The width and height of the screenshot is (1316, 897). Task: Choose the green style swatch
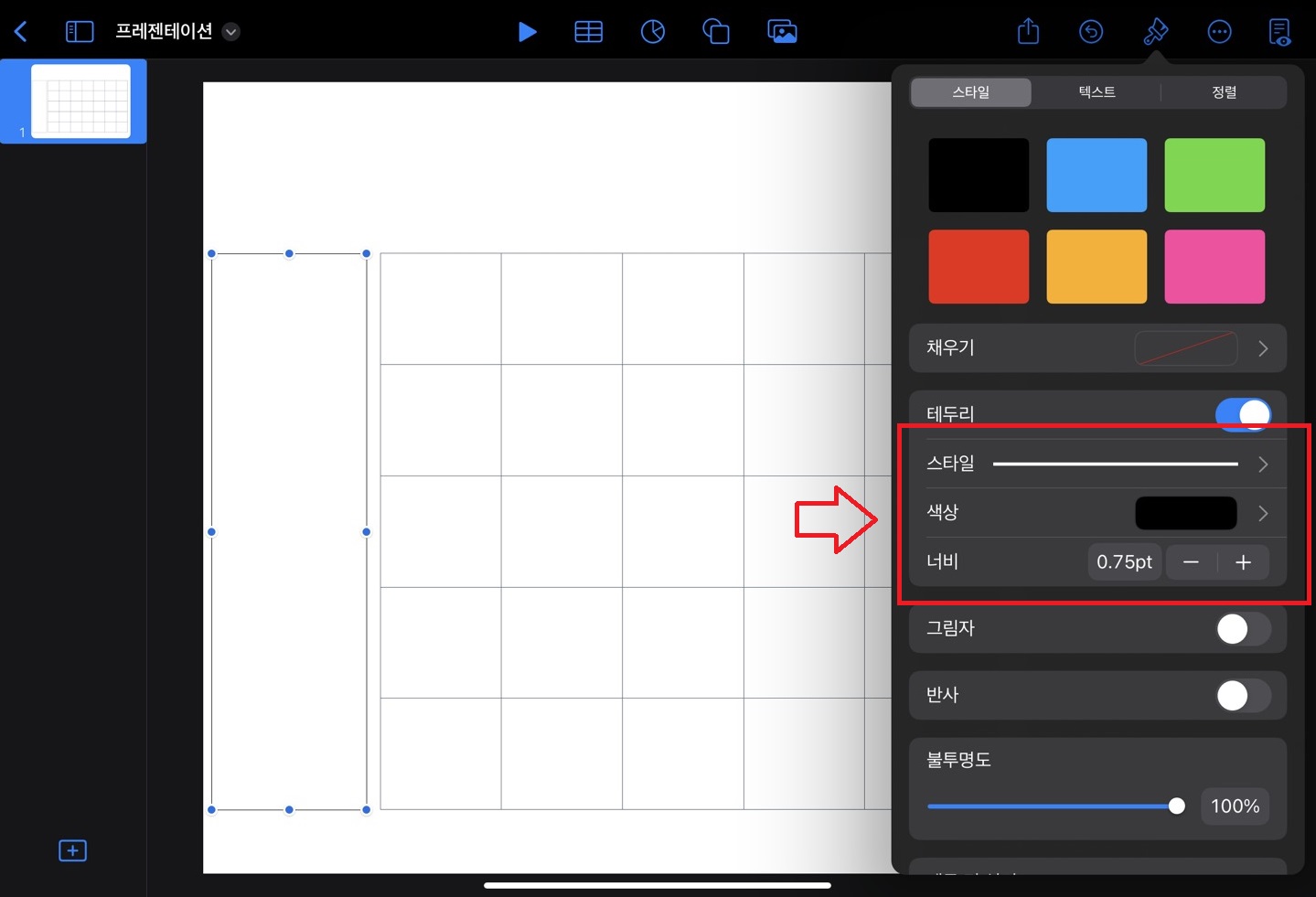pos(1214,176)
